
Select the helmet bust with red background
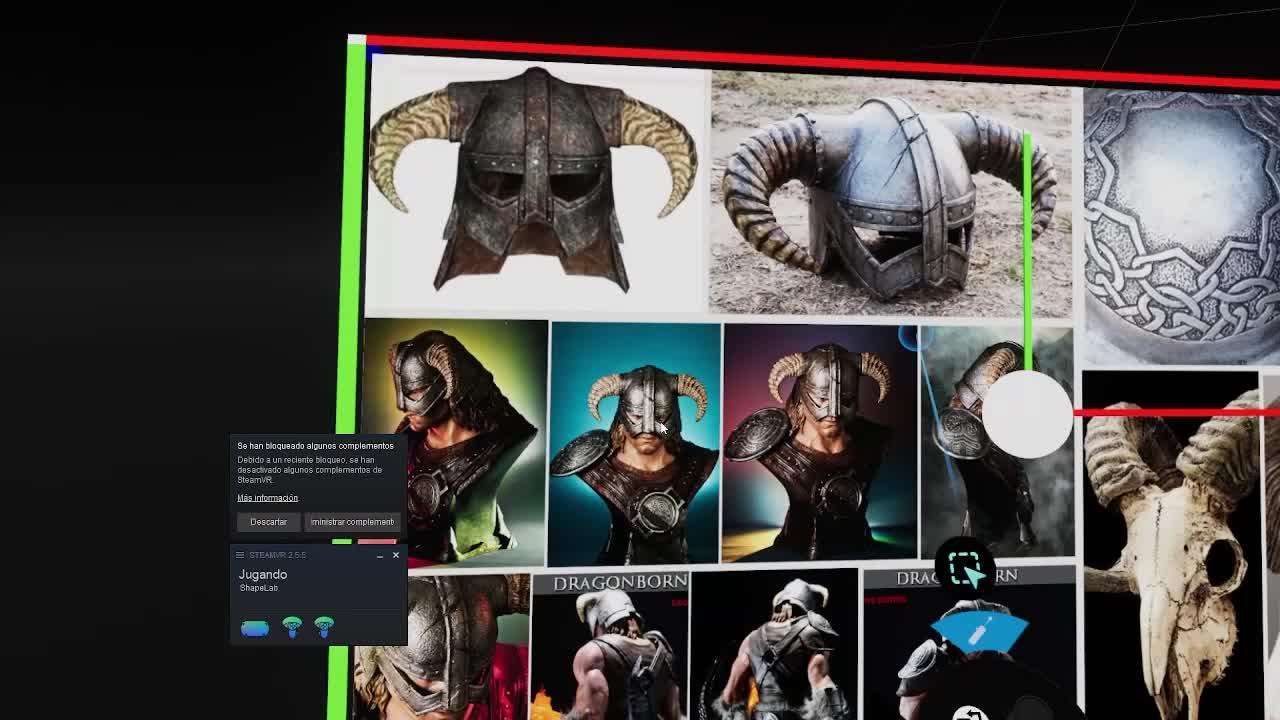pos(440,648)
